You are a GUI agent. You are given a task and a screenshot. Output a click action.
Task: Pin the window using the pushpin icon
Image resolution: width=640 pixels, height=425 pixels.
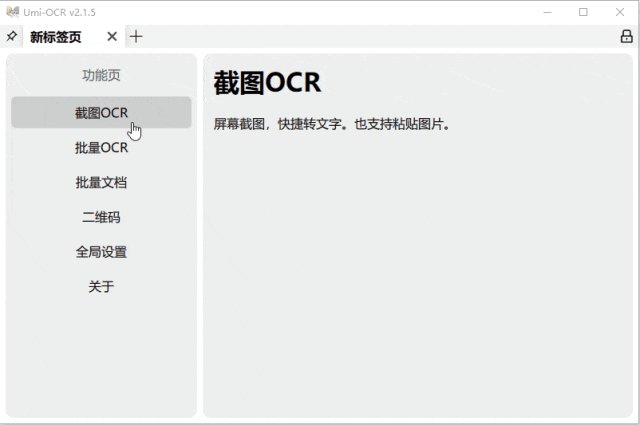click(x=11, y=36)
